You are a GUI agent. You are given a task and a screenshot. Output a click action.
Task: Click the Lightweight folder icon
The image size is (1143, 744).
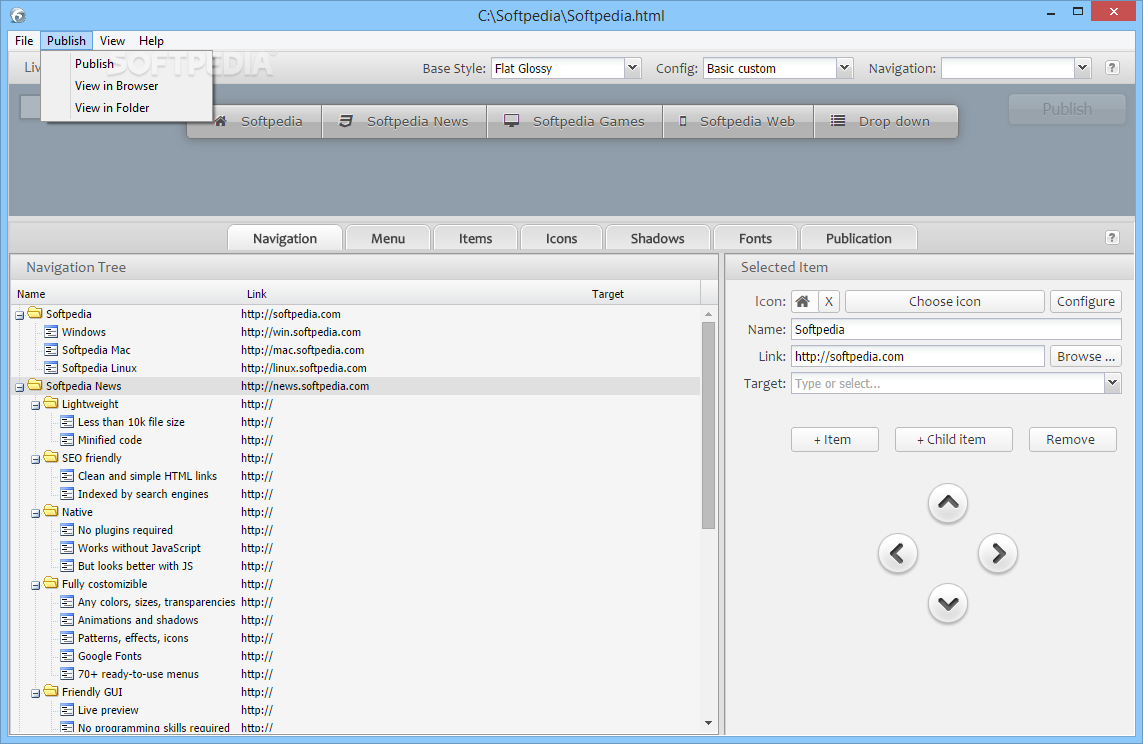click(x=51, y=404)
